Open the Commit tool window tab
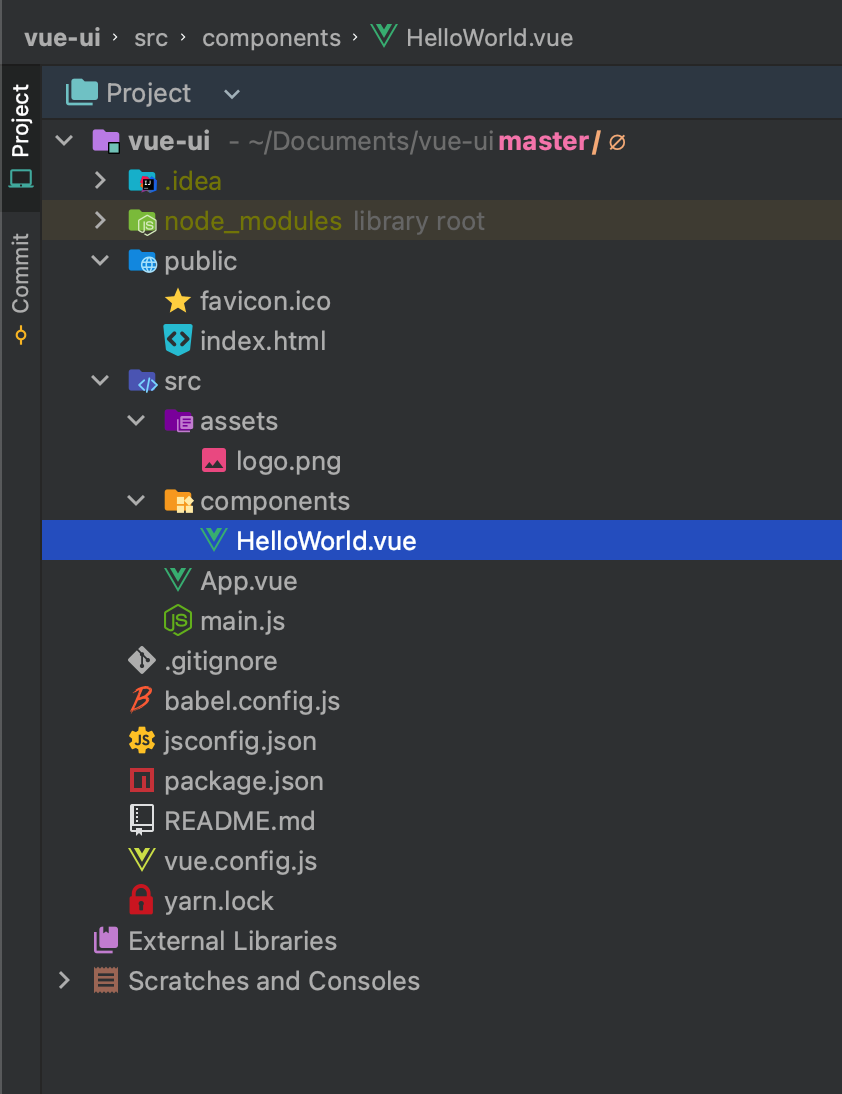 click(x=21, y=288)
